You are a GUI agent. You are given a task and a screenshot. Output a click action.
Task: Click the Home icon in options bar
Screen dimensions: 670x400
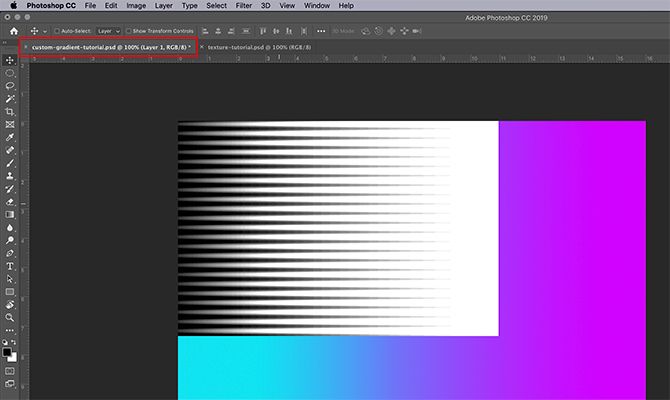point(14,31)
